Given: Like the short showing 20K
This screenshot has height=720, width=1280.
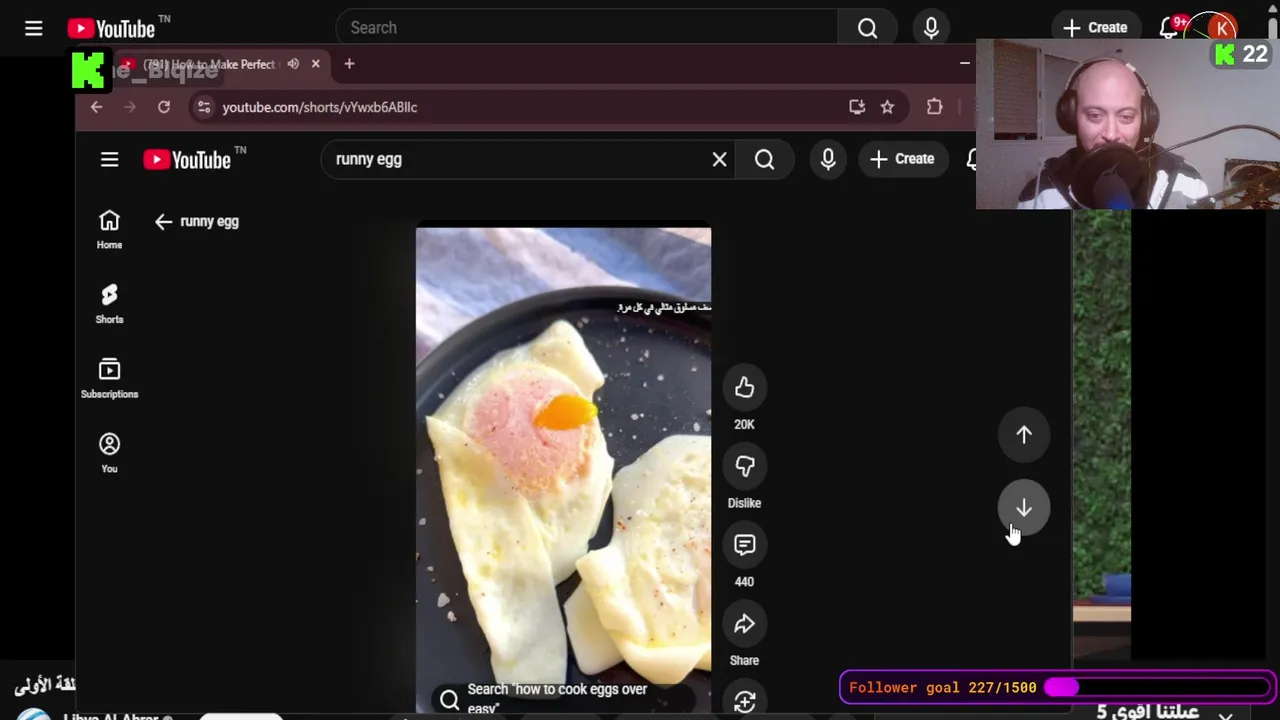Looking at the screenshot, I should coord(744,388).
